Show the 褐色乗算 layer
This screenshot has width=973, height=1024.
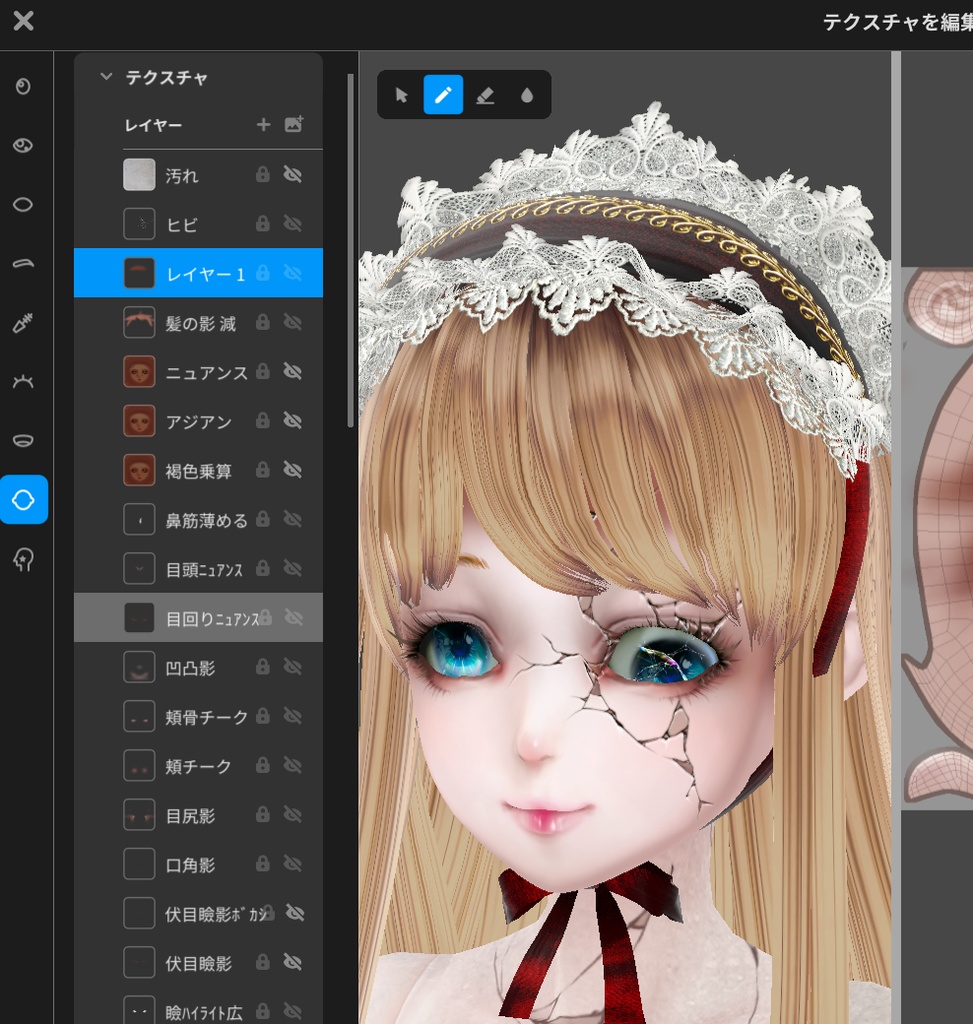[293, 470]
